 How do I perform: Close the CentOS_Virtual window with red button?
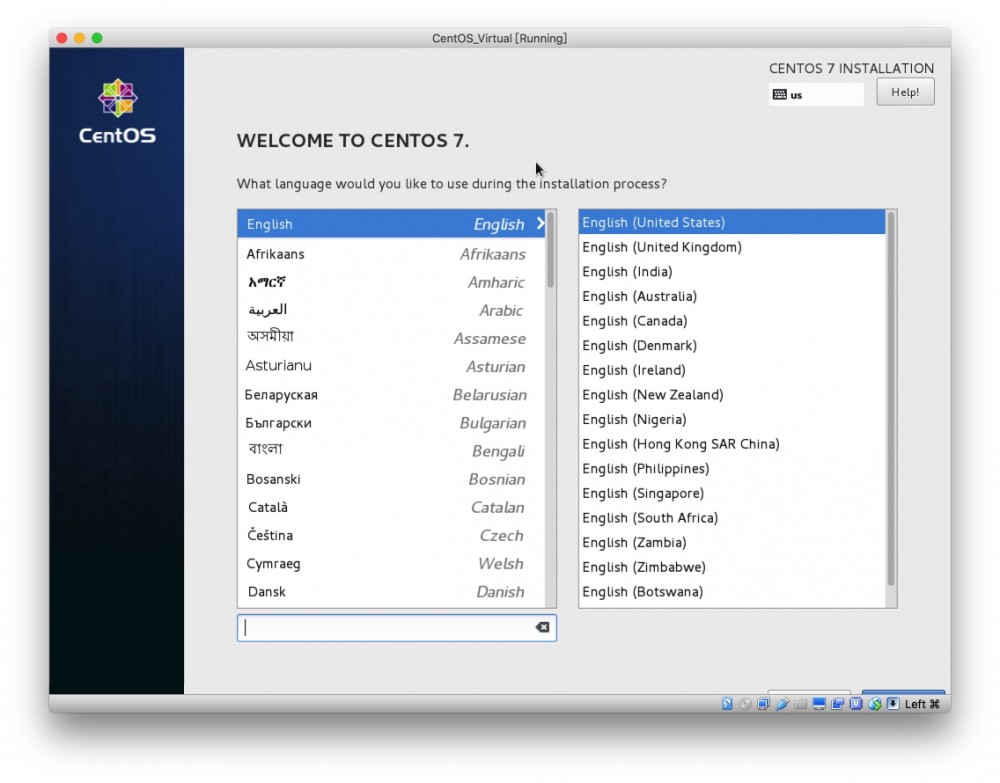[62, 38]
